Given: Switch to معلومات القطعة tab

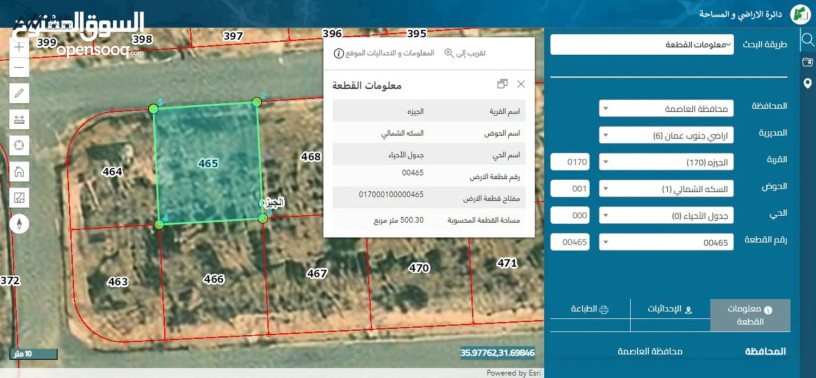Looking at the screenshot, I should (x=750, y=315).
